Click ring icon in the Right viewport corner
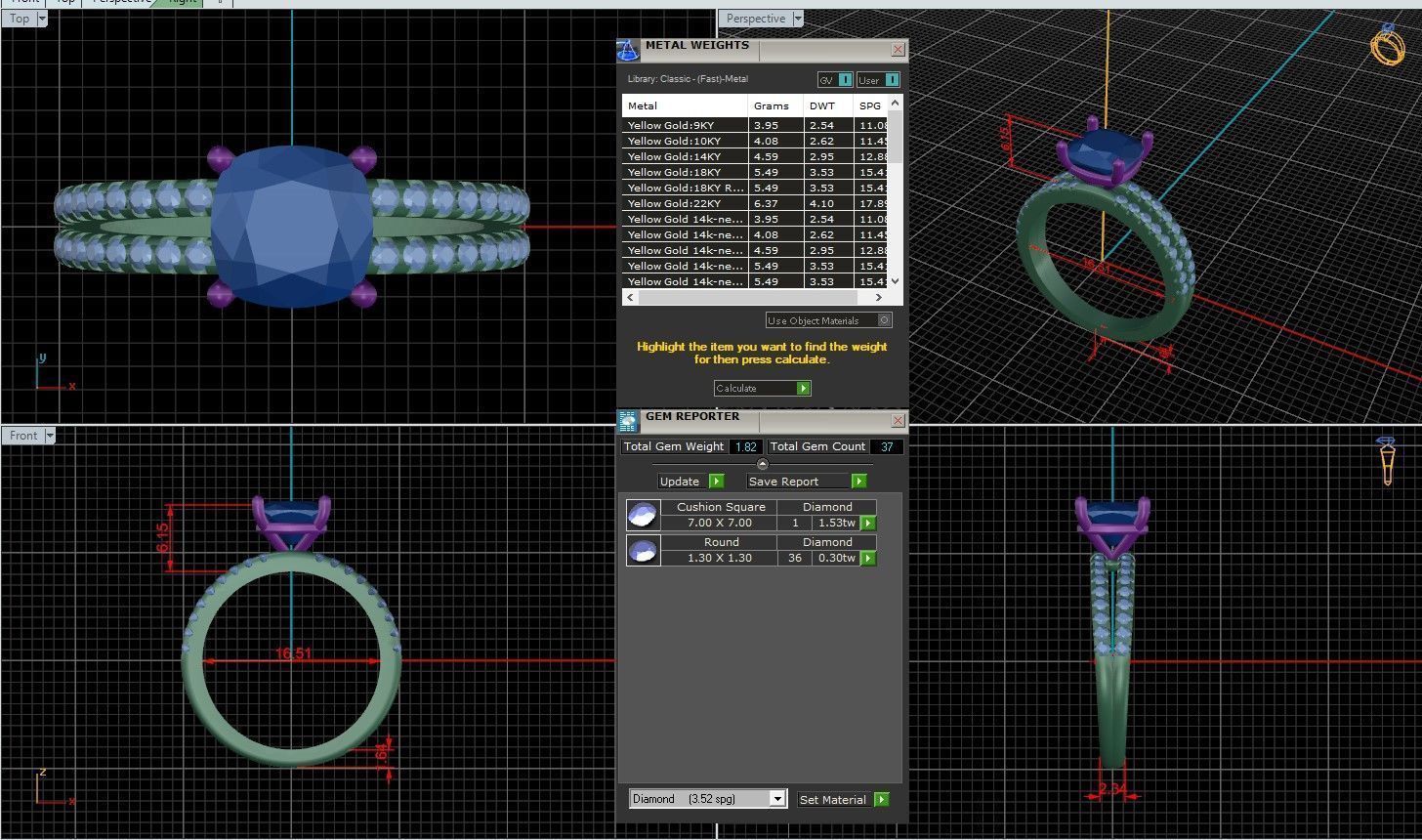The width and height of the screenshot is (1422, 840). (x=1386, y=460)
